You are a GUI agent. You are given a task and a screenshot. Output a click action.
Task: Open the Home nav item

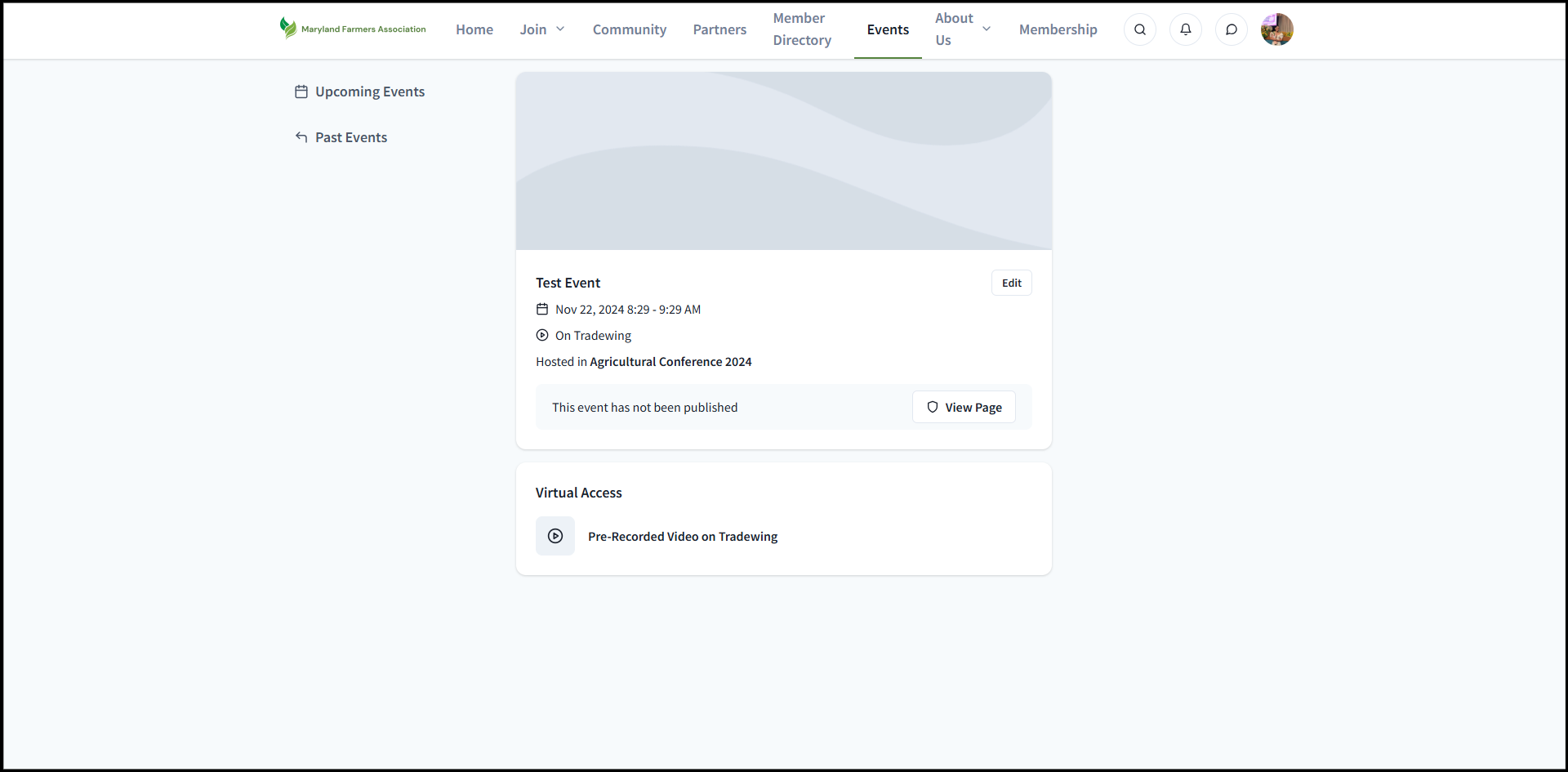point(474,29)
